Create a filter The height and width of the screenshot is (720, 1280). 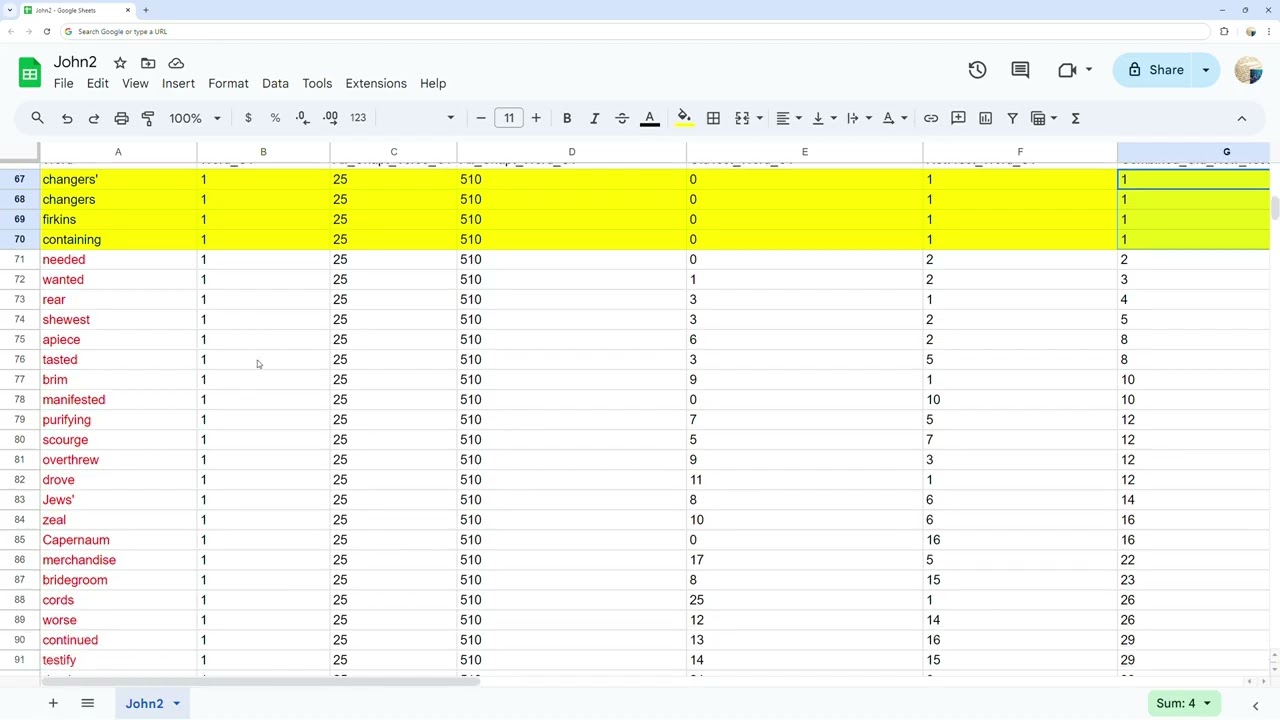[x=1012, y=118]
